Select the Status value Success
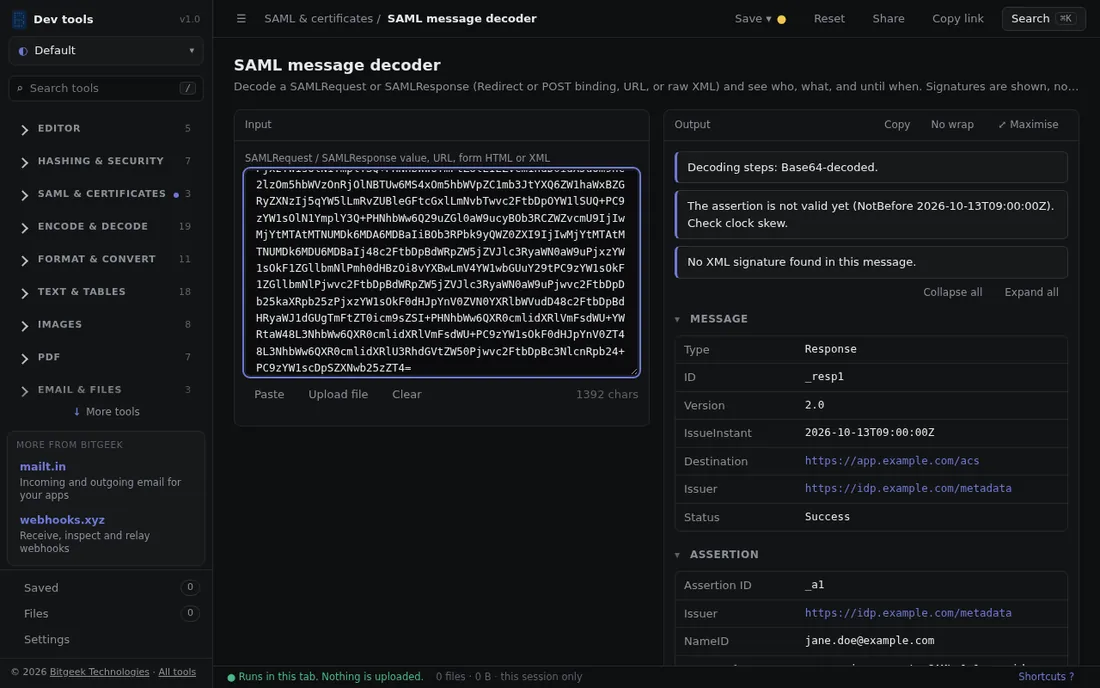 tap(827, 517)
